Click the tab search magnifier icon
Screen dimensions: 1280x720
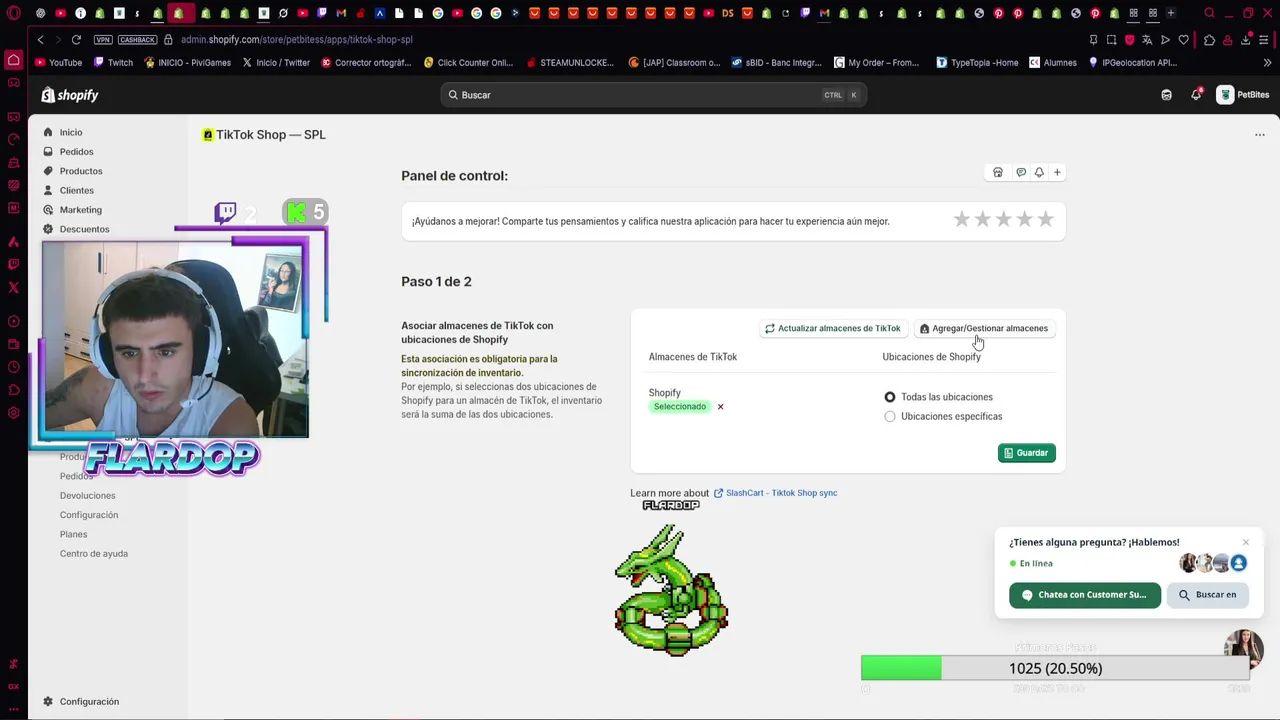1209,13
